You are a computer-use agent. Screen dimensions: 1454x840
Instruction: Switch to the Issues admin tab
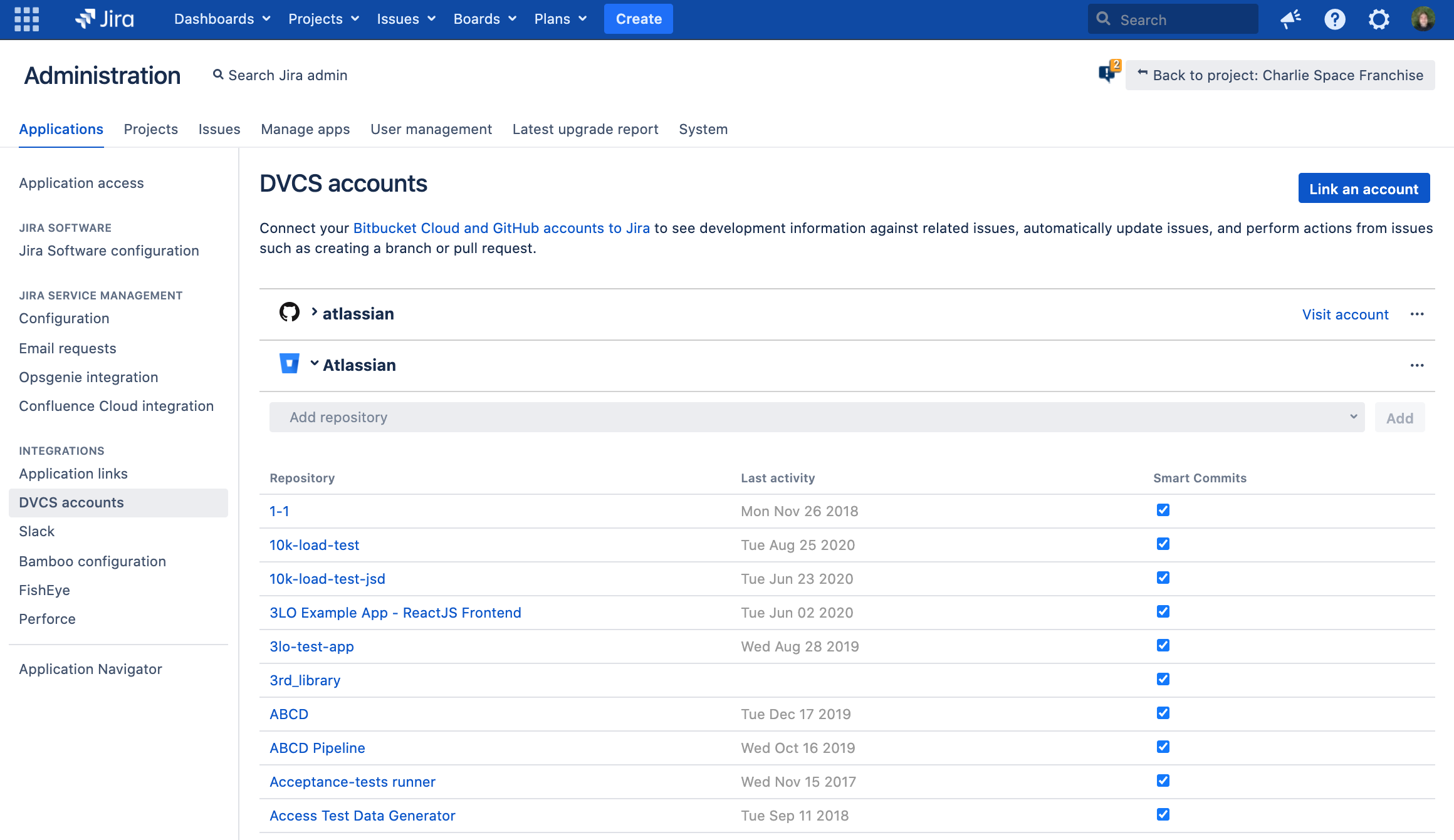[x=219, y=129]
